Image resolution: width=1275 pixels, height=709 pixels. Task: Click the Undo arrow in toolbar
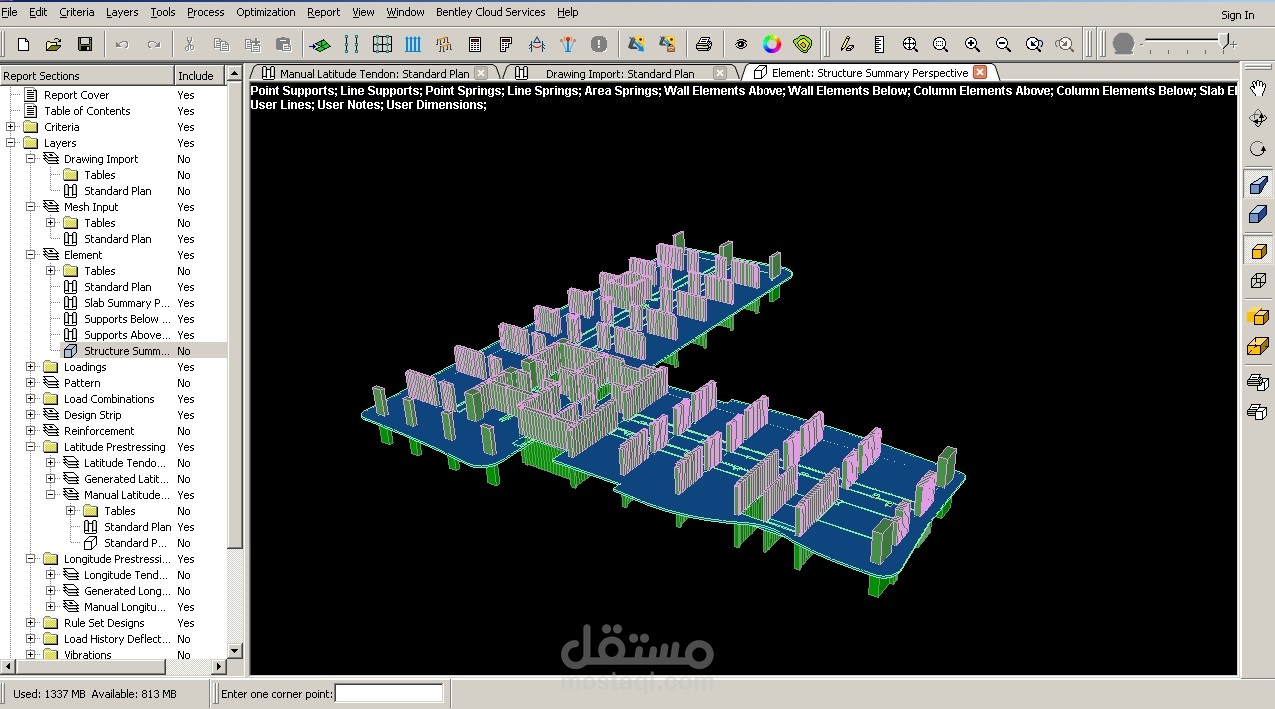[122, 44]
